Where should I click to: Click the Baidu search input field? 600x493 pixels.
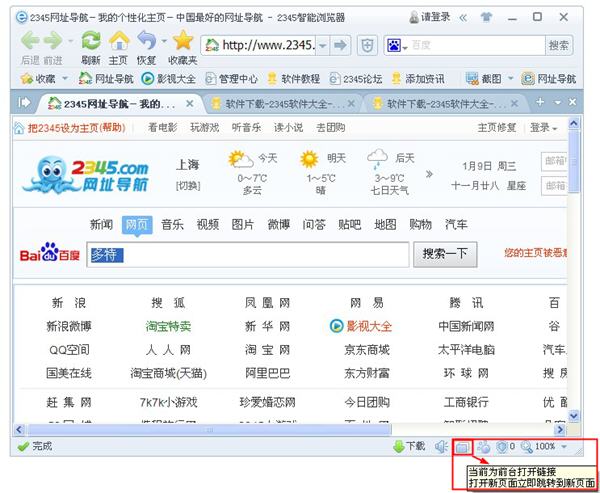[x=248, y=255]
